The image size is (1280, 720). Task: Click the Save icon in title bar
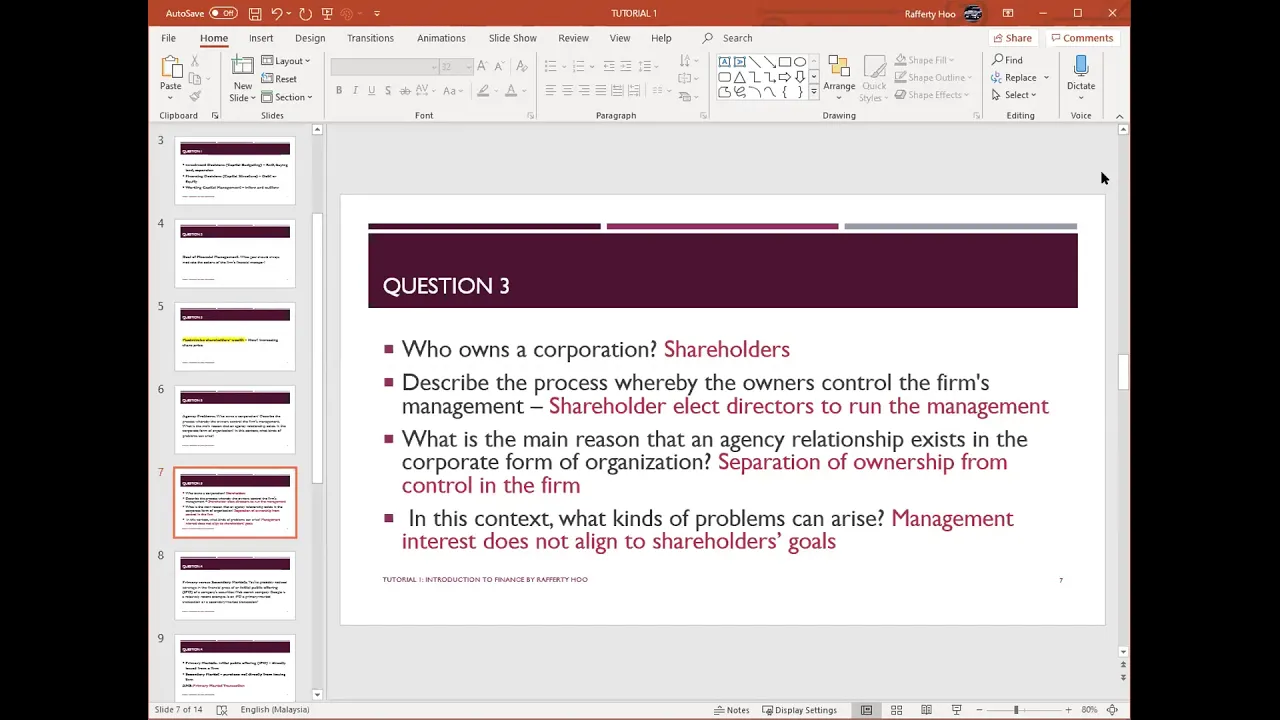pyautogui.click(x=255, y=13)
